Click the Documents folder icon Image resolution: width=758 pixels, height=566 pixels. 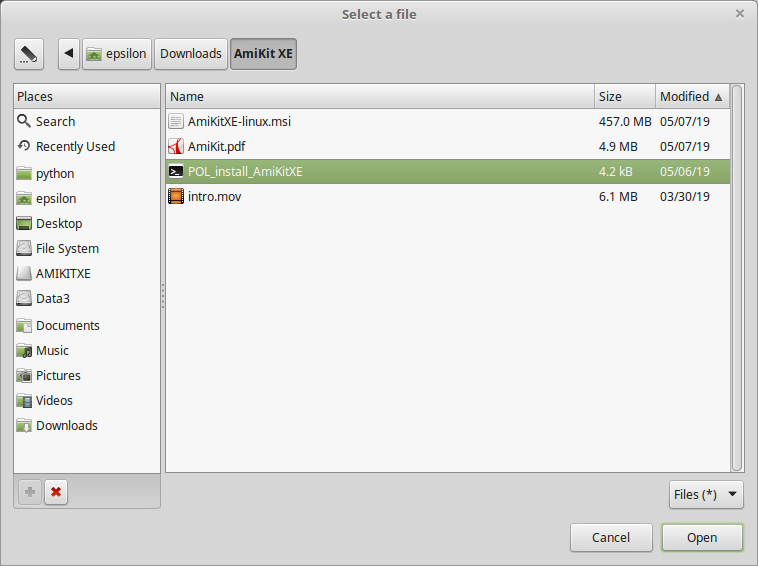24,325
